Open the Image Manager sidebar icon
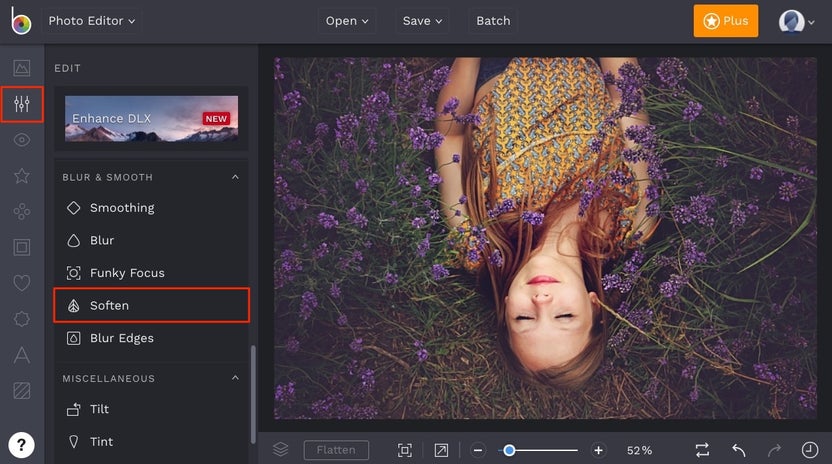Viewport: 832px width, 464px height. (21, 69)
